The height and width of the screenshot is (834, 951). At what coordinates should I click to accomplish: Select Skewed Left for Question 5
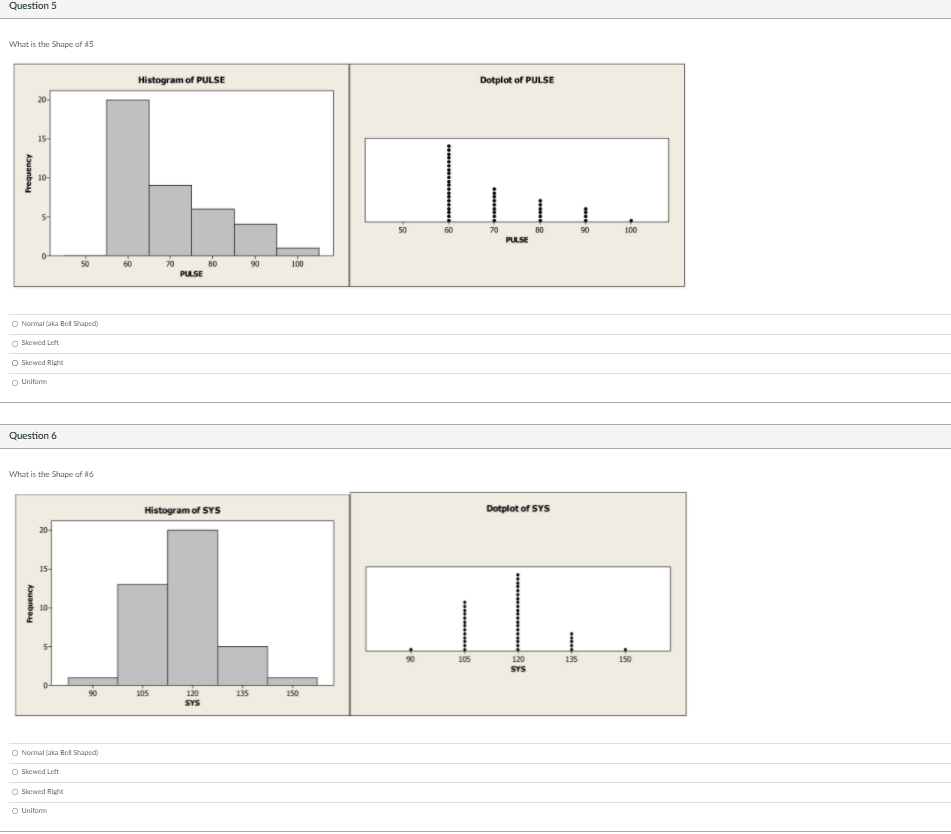click(x=13, y=343)
